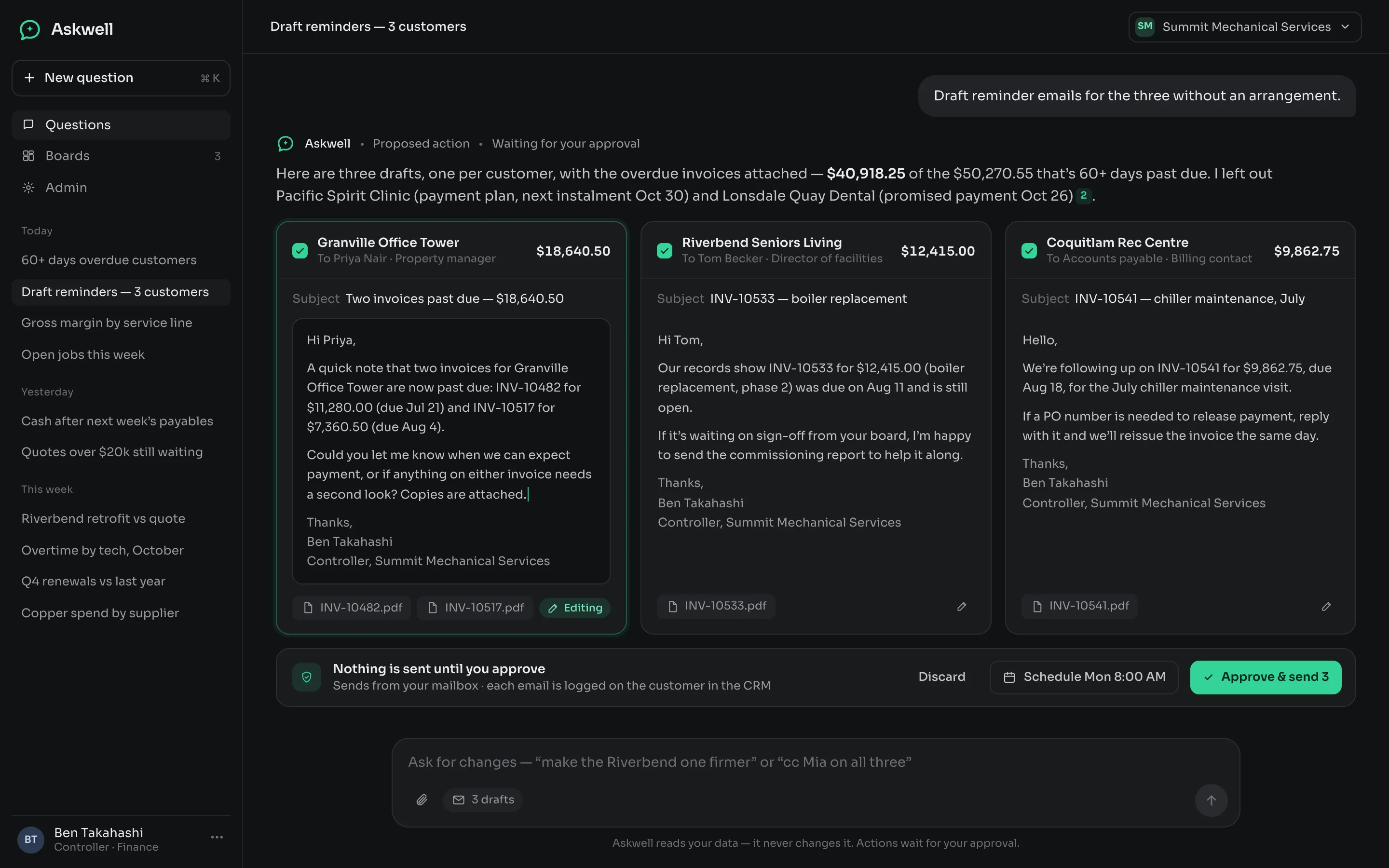1389x868 pixels.
Task: Open Quotes over $20k still waiting
Action: (x=121, y=452)
